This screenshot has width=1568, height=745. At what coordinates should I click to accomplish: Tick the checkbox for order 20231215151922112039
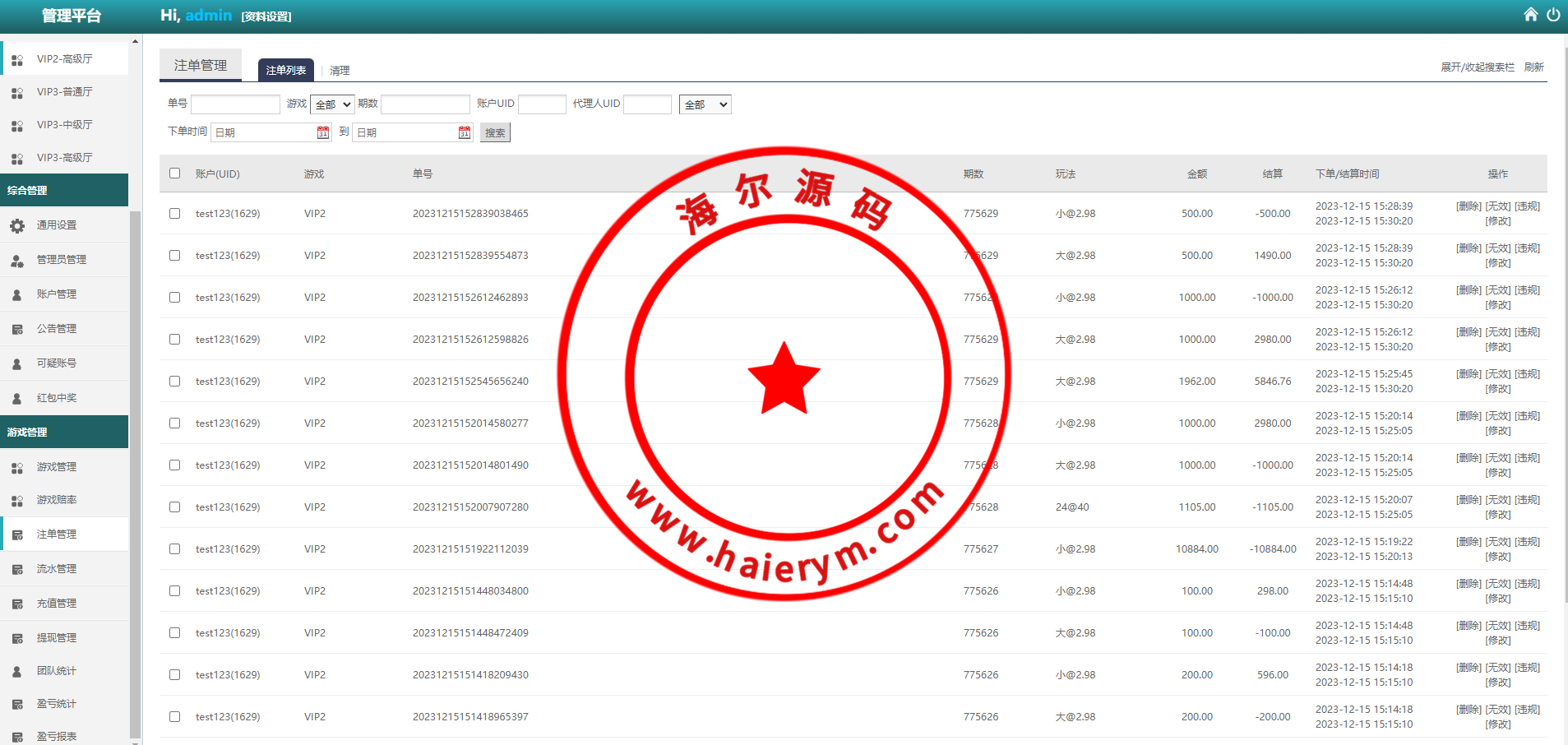point(174,549)
